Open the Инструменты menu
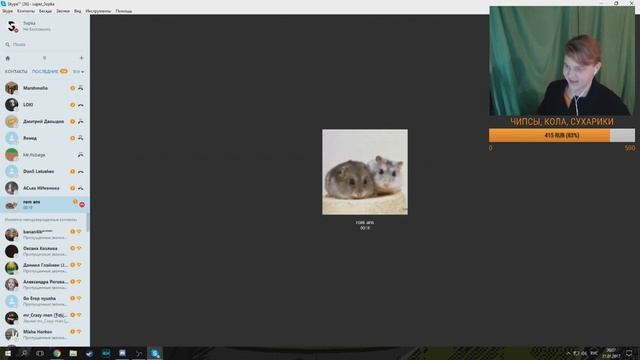The width and height of the screenshot is (640, 360). pos(98,11)
